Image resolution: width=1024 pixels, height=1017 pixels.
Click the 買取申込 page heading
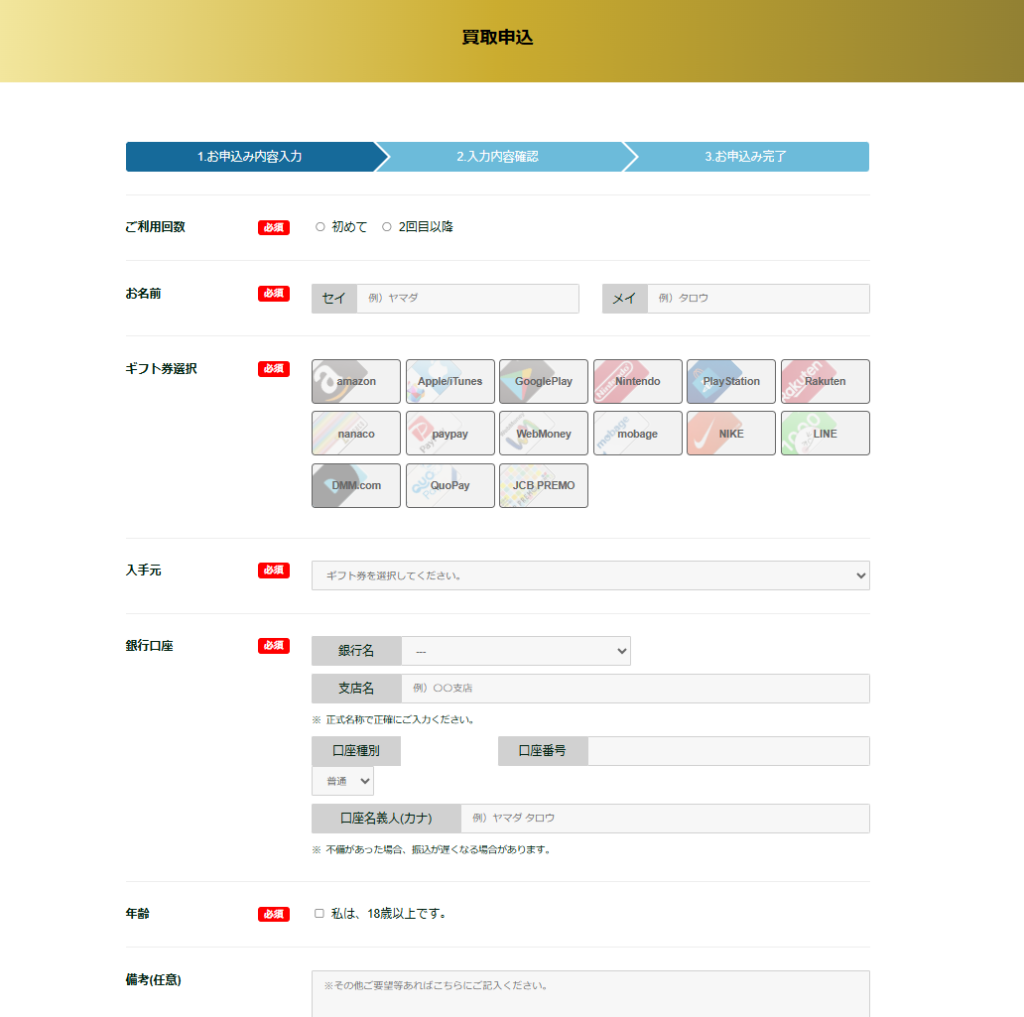(498, 37)
